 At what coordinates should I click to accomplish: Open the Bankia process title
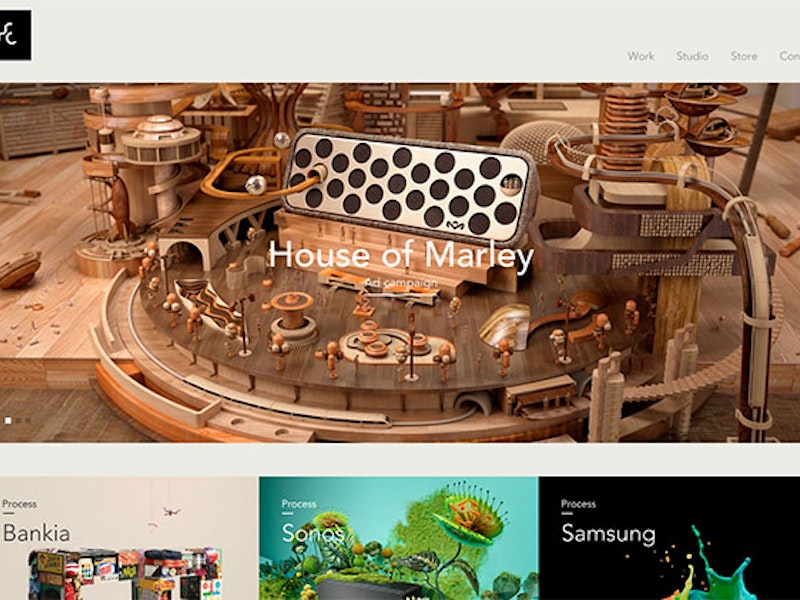(36, 534)
